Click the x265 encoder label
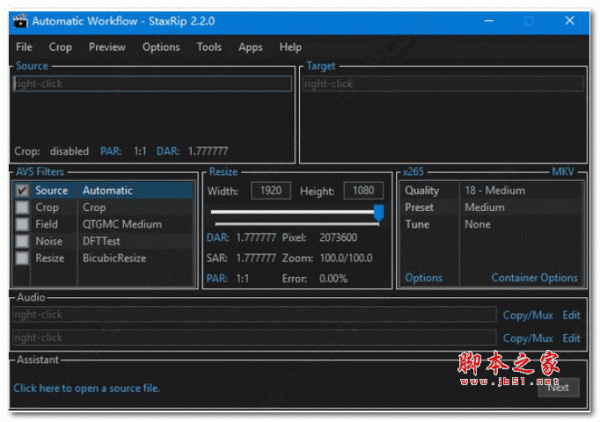The height and width of the screenshot is (422, 600). pyautogui.click(x=413, y=172)
